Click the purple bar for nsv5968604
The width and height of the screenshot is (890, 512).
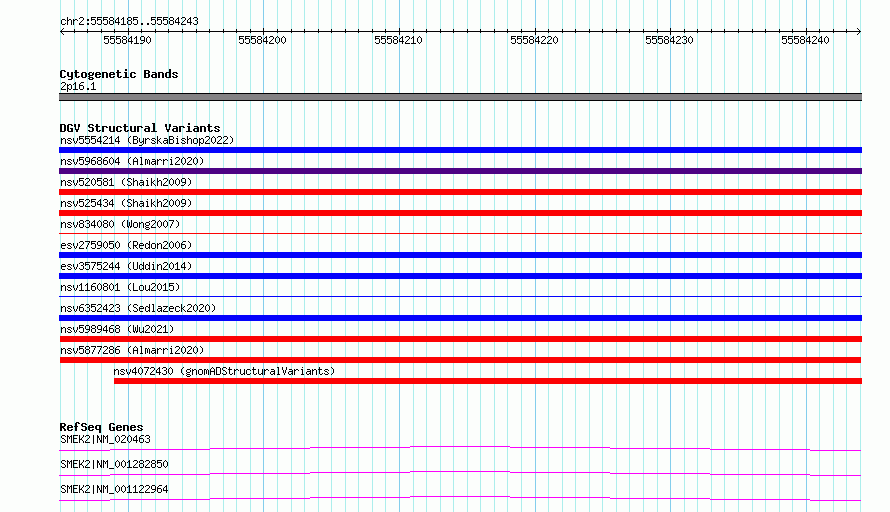[460, 171]
